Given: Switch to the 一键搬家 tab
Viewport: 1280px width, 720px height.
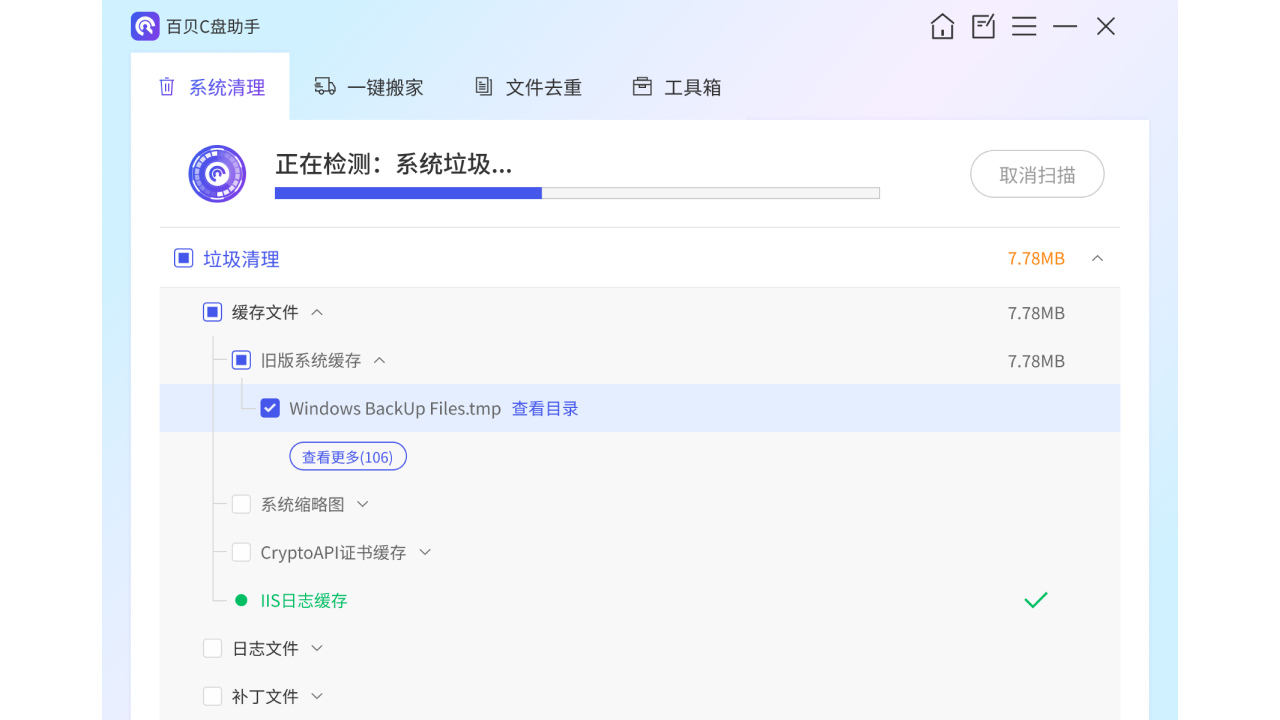Looking at the screenshot, I should pos(369,87).
